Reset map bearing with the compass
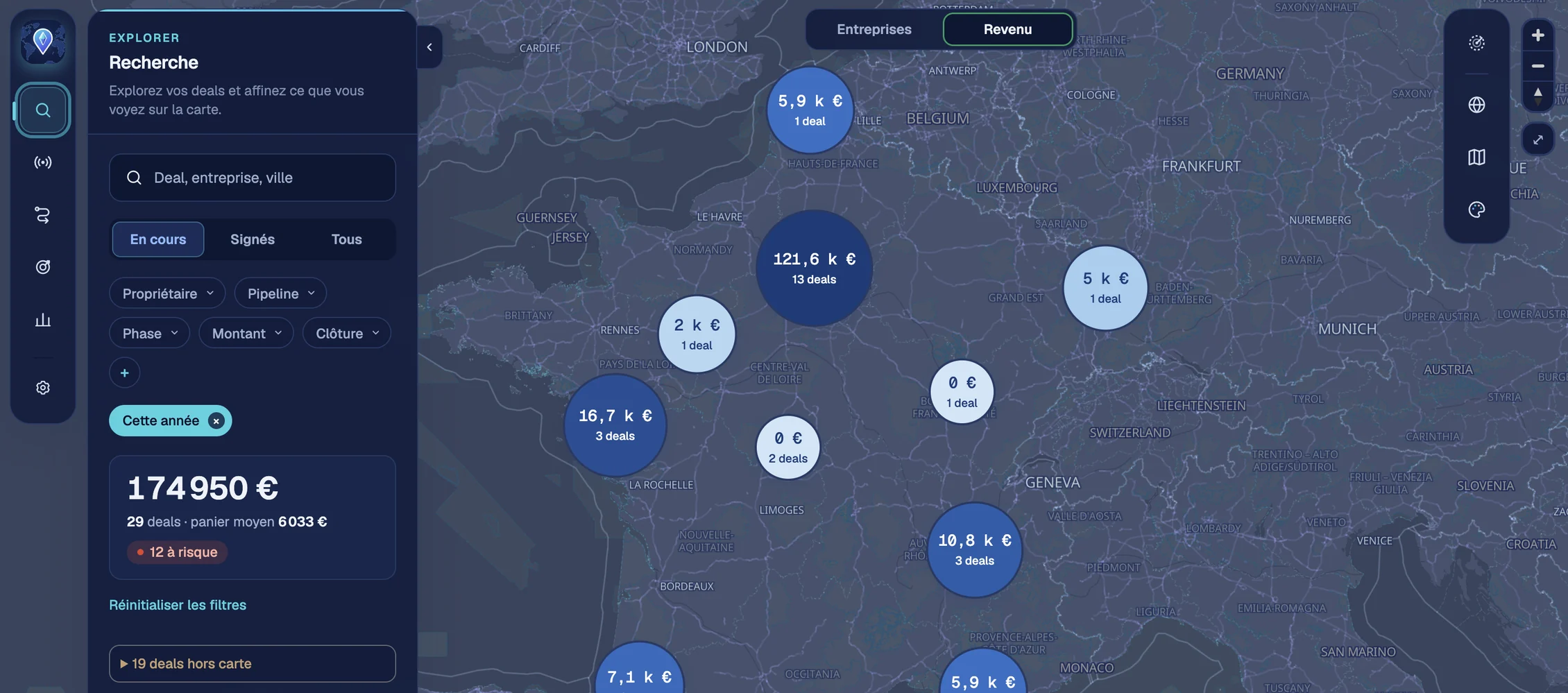 click(1538, 96)
